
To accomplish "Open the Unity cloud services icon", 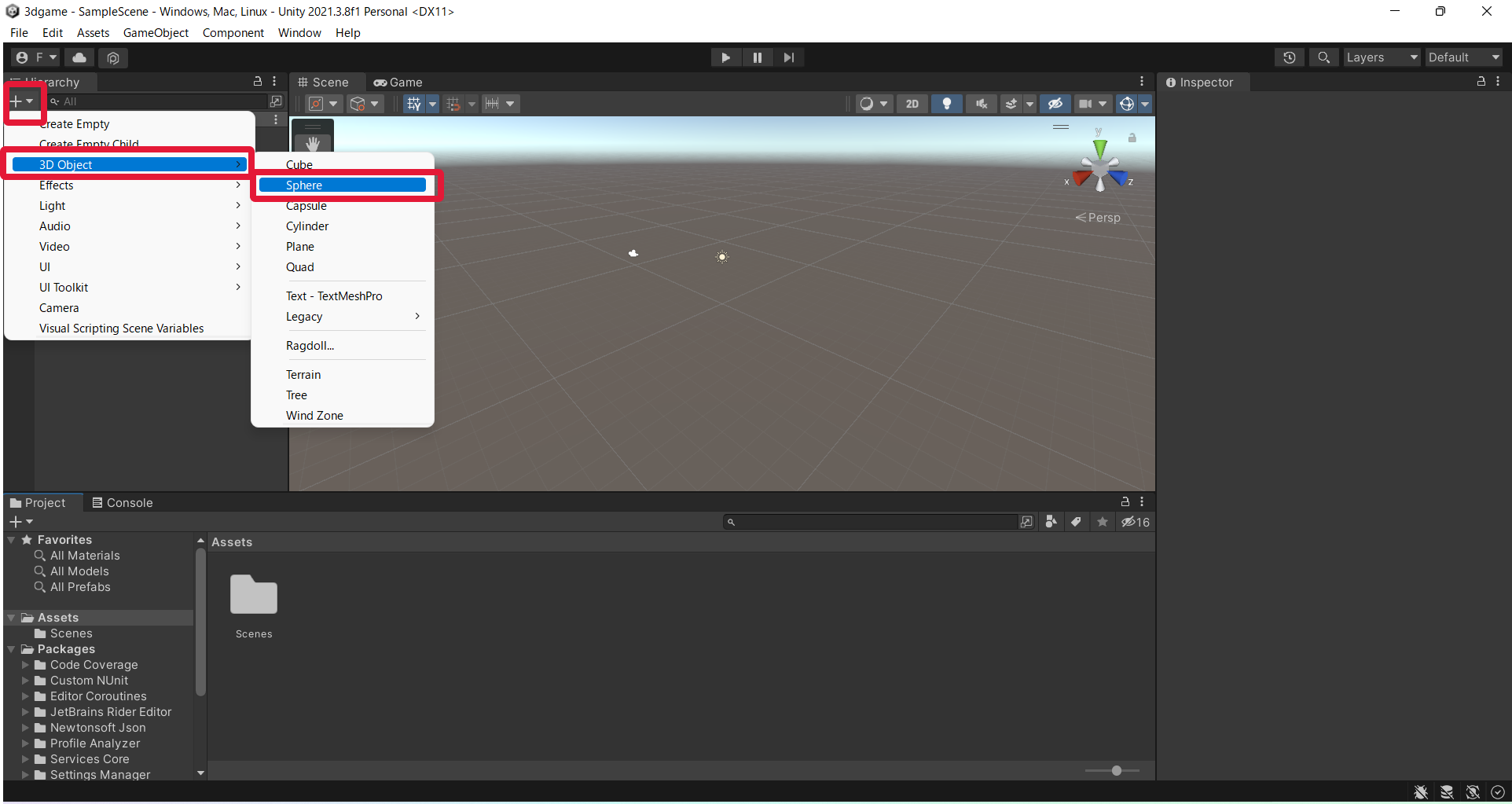I will tap(79, 57).
